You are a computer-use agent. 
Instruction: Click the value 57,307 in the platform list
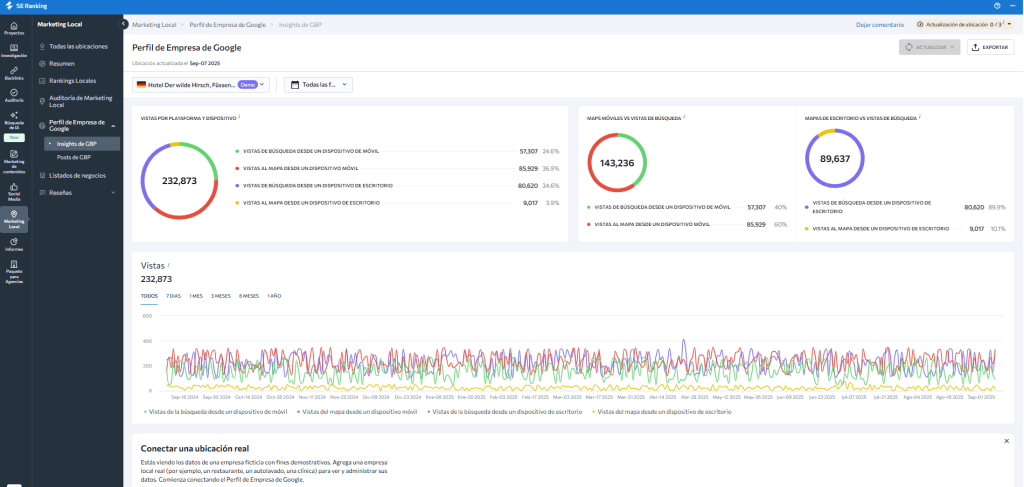(x=528, y=151)
